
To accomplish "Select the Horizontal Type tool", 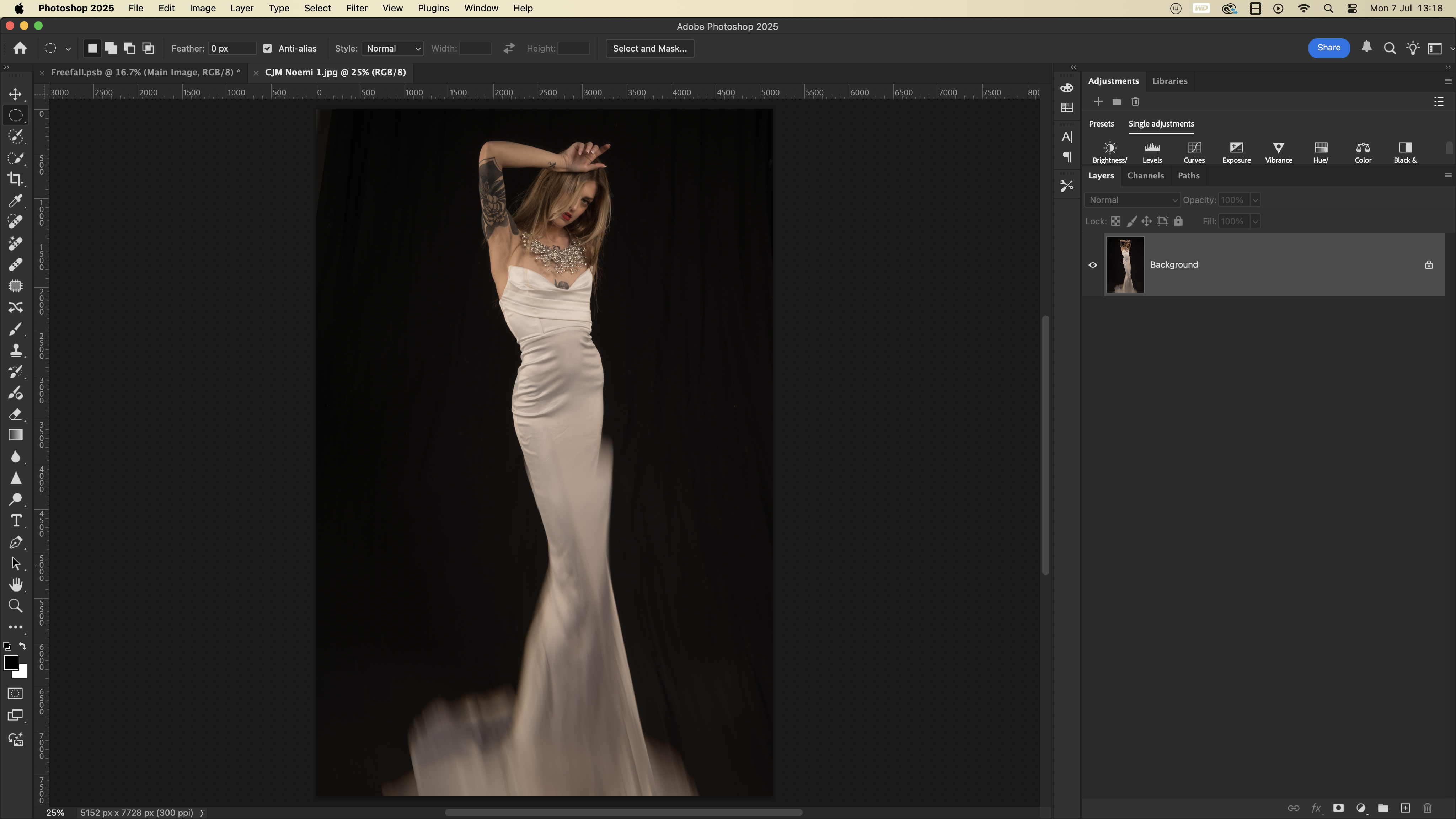I will 15,520.
